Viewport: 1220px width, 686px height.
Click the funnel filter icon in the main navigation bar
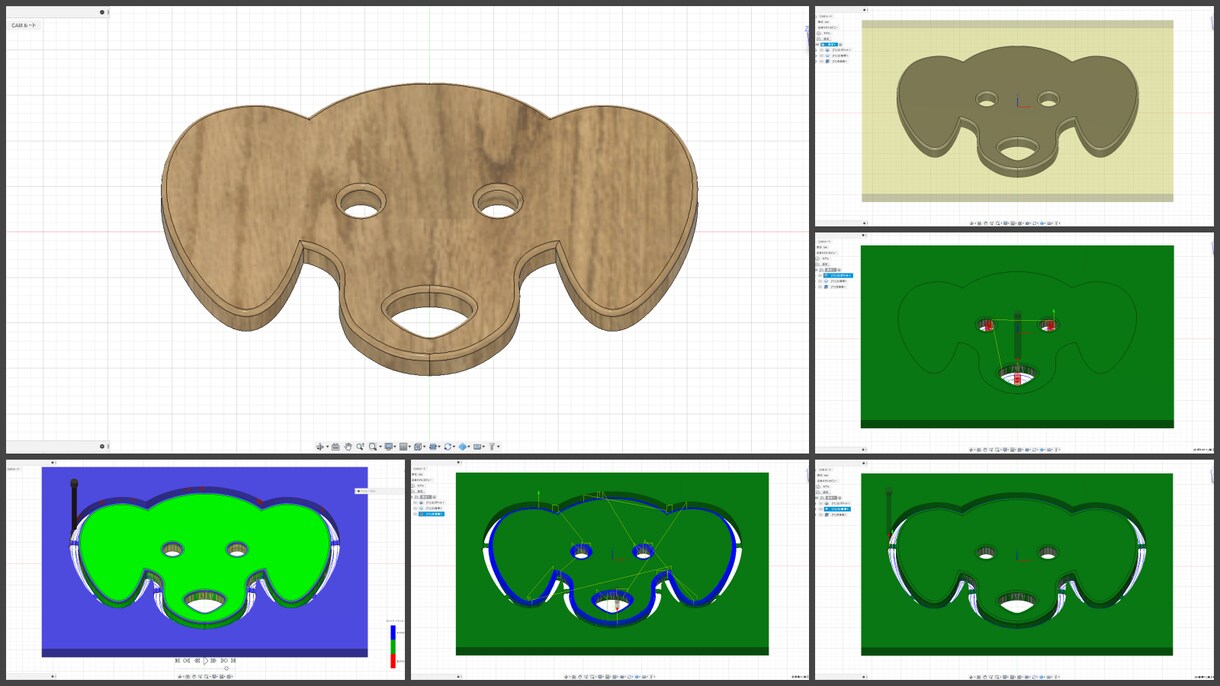(x=492, y=447)
